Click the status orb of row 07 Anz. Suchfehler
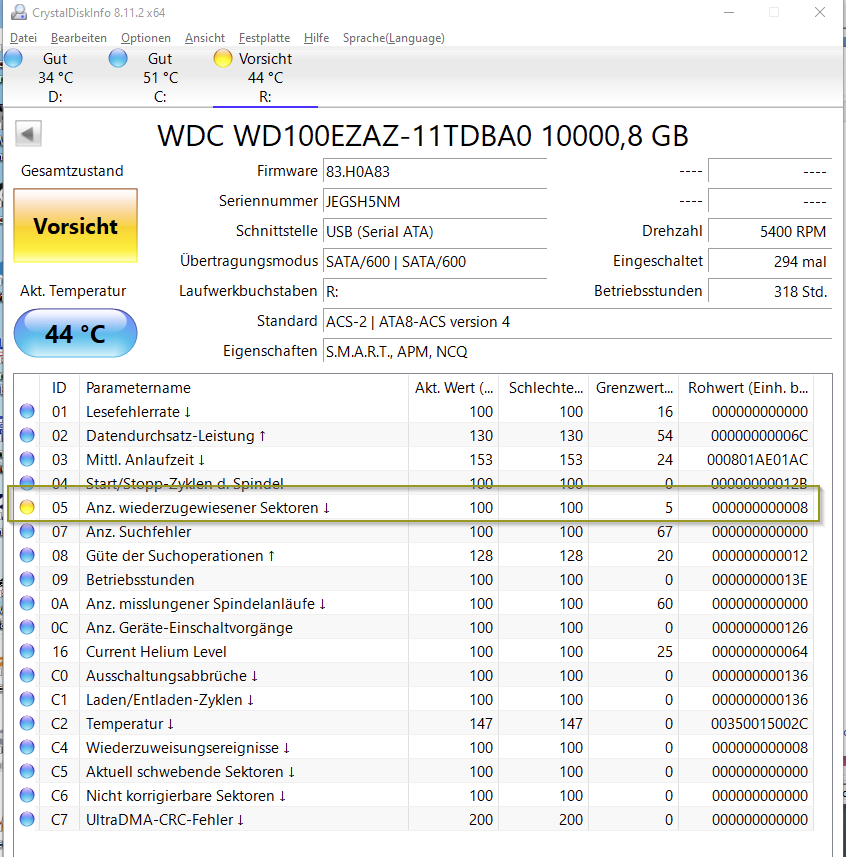 pyautogui.click(x=27, y=531)
